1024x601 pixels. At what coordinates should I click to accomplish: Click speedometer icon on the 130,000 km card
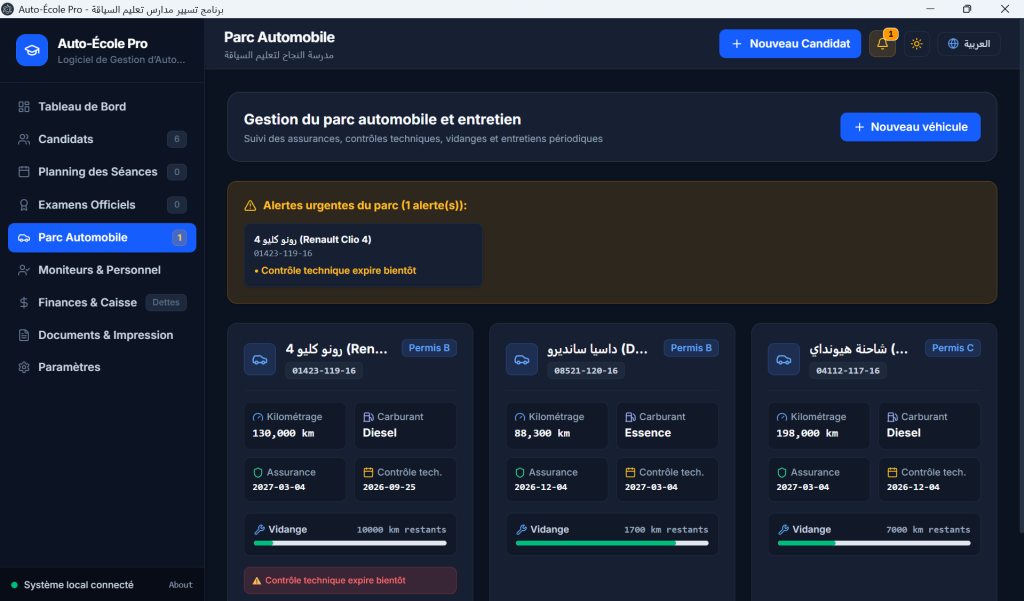click(258, 417)
